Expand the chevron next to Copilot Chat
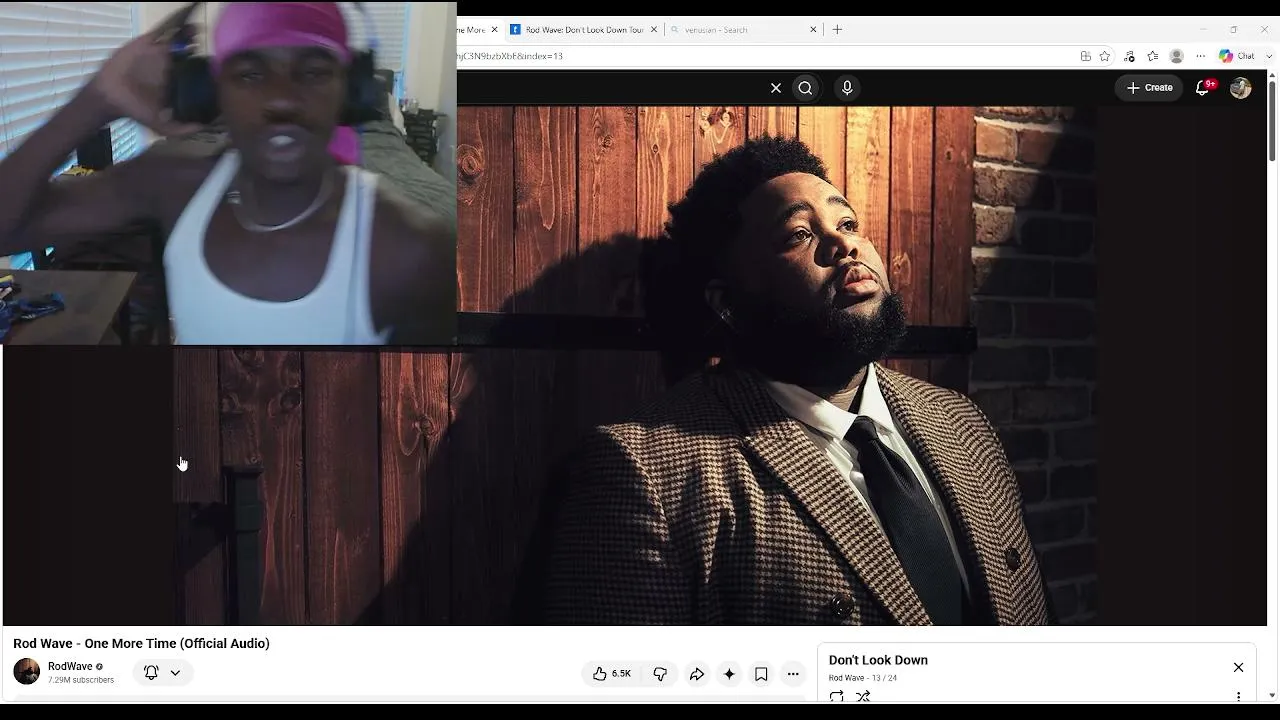The image size is (1280, 720). tap(1270, 56)
